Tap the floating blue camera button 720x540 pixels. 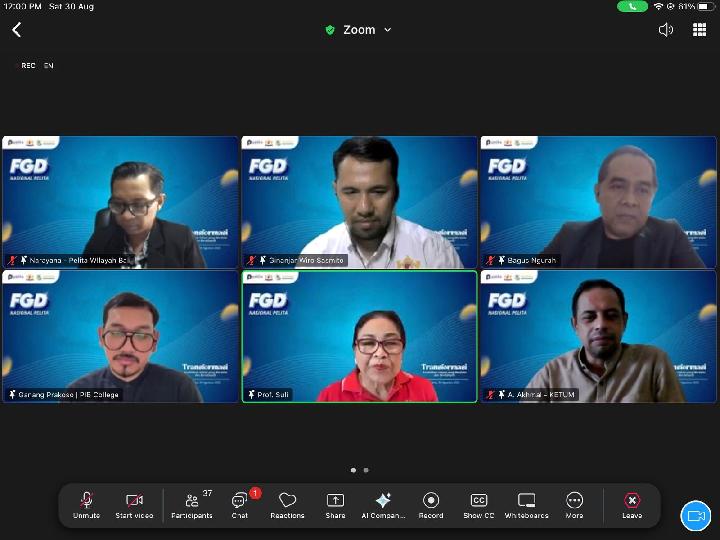point(695,516)
